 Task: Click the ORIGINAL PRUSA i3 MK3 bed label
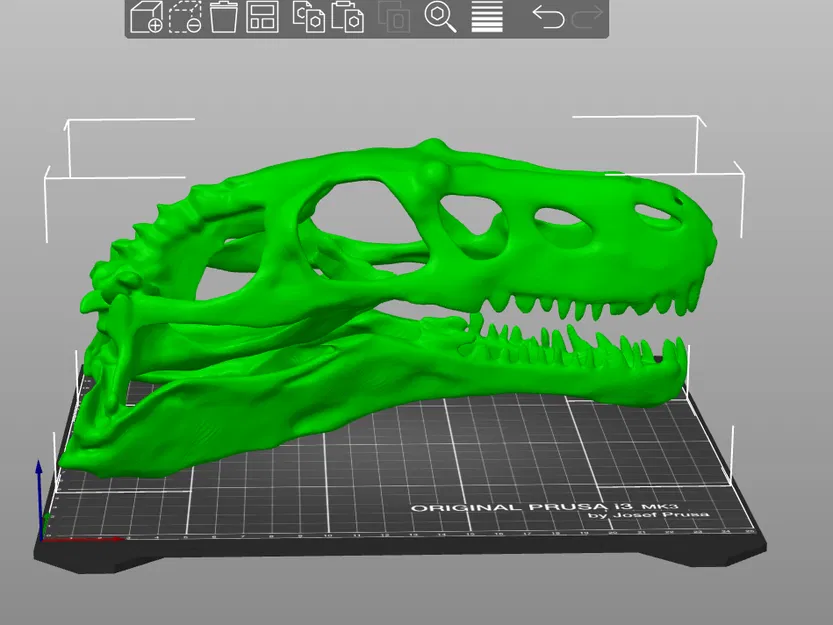point(545,506)
